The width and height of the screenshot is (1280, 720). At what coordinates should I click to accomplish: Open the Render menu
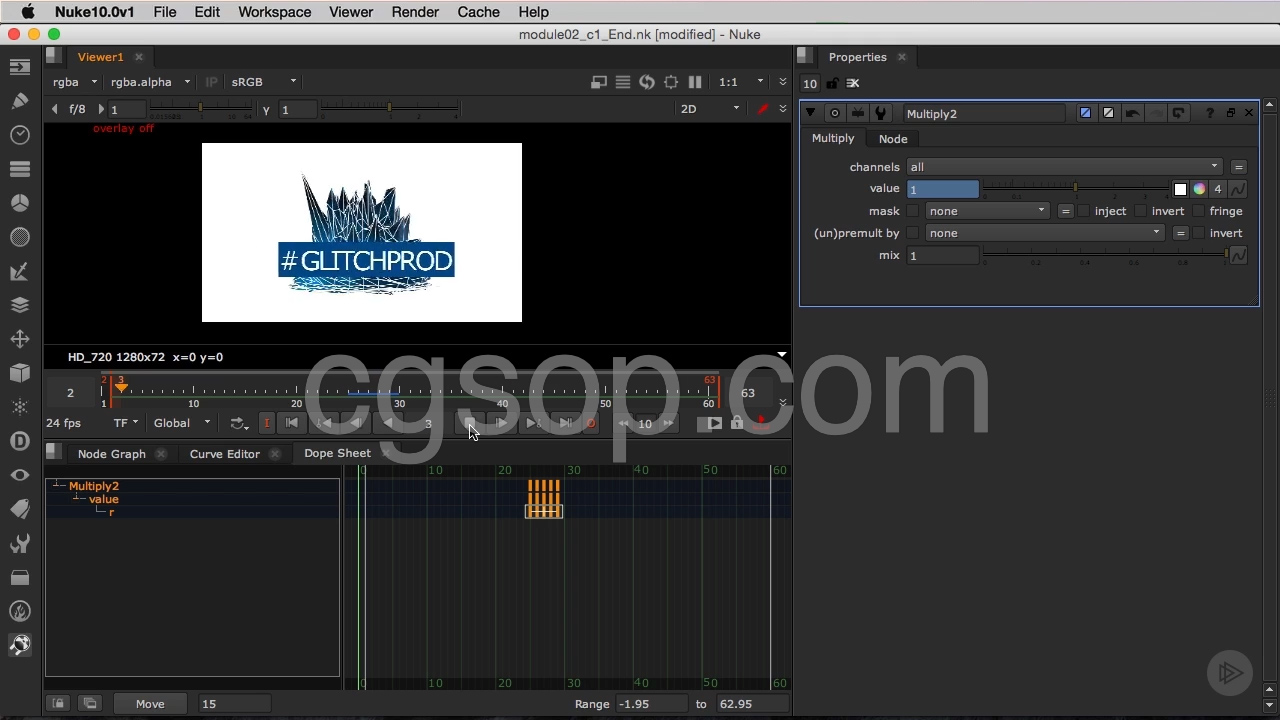coord(415,12)
